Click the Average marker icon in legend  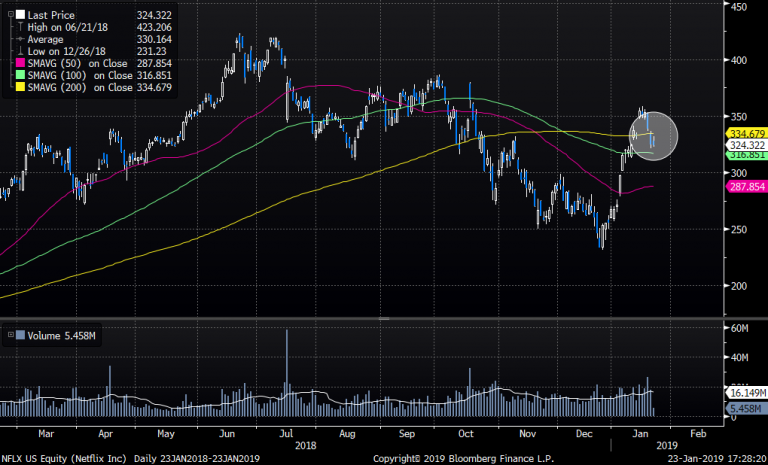click(20, 39)
